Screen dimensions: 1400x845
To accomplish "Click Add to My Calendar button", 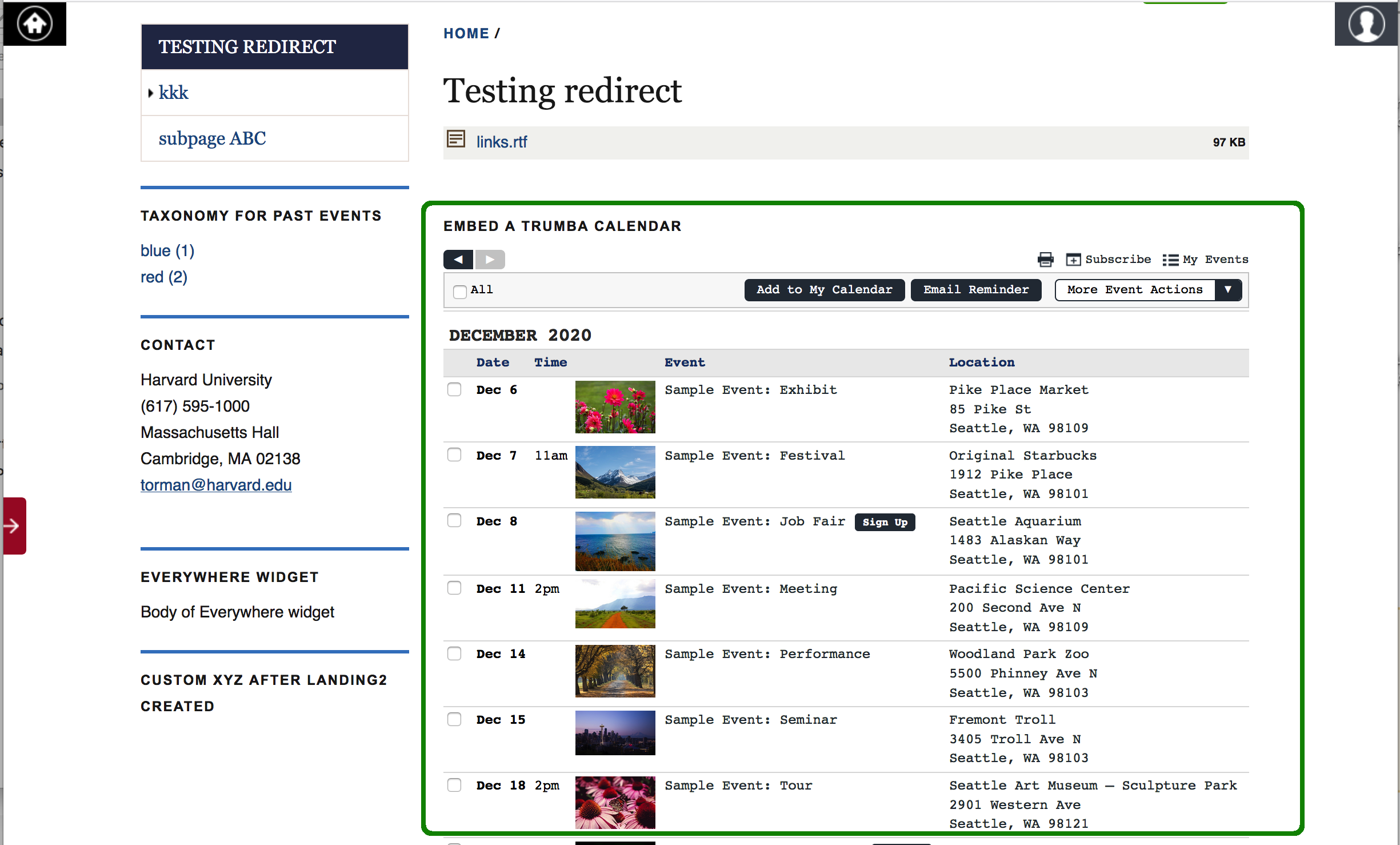I will (x=824, y=289).
